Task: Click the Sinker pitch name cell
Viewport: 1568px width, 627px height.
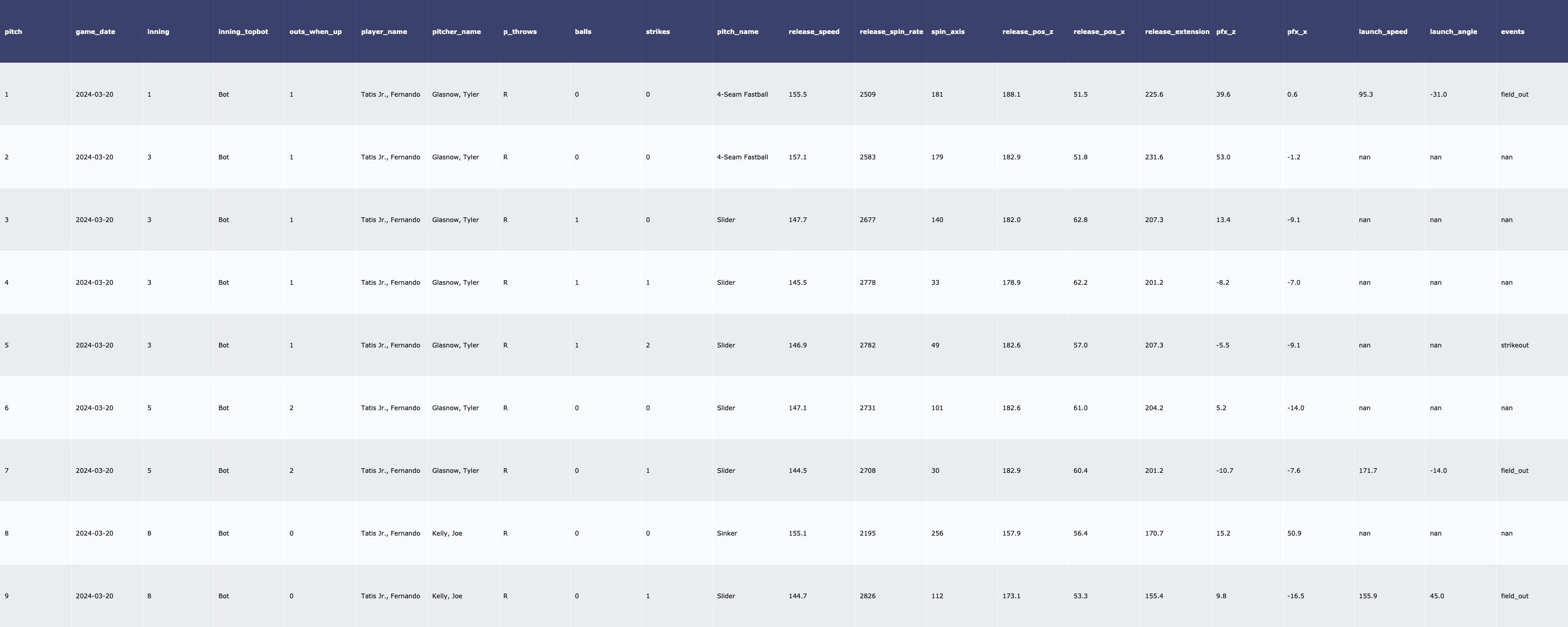Action: click(727, 533)
